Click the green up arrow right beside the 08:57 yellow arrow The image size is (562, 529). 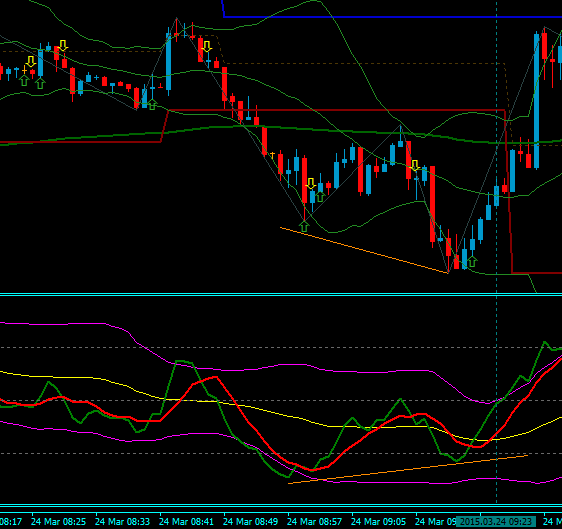(320, 196)
